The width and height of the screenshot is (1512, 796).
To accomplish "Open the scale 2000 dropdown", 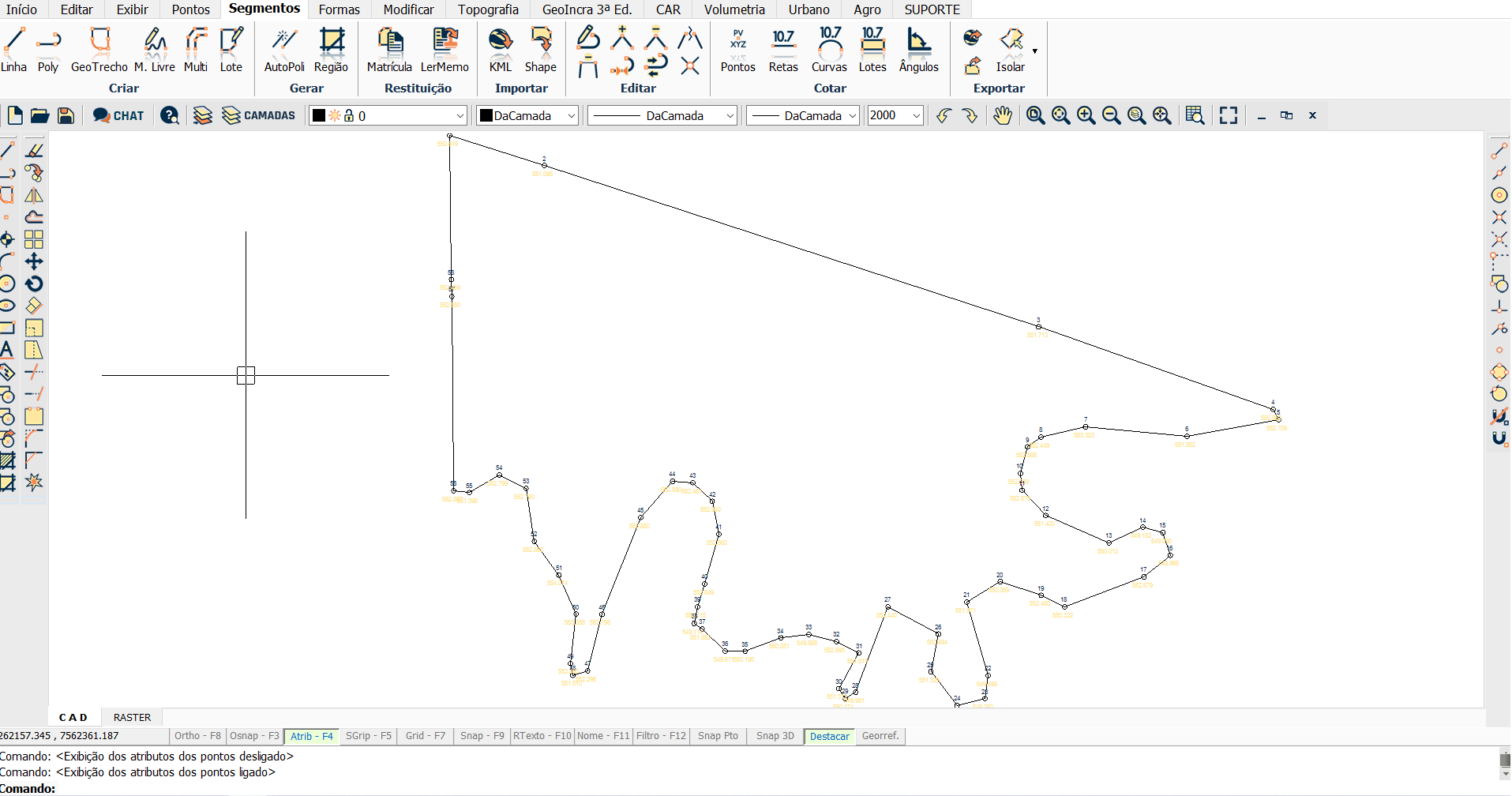I will click(916, 116).
